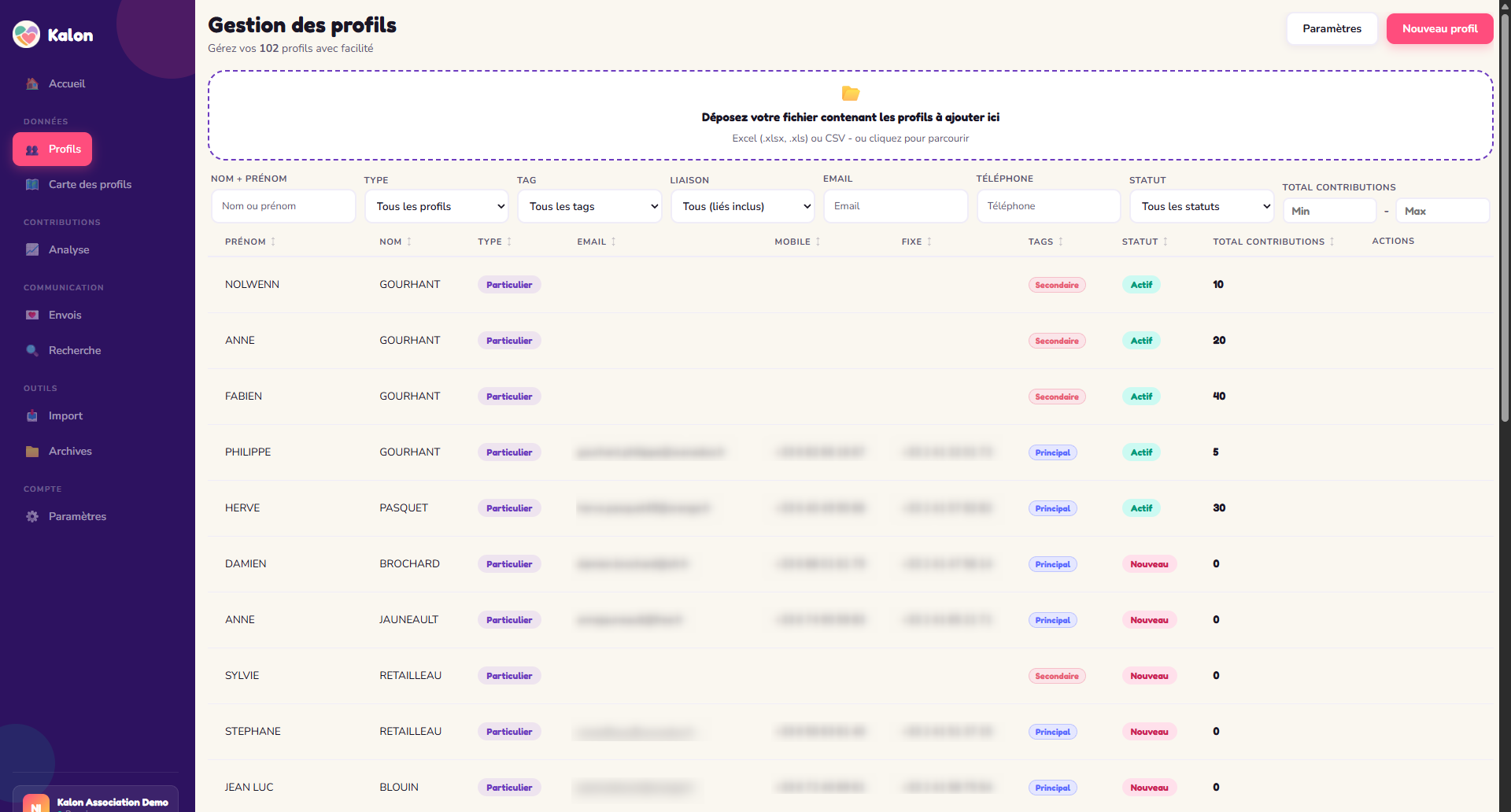Sort by EMAIL column arrow icon
The image size is (1511, 812).
coord(614,242)
